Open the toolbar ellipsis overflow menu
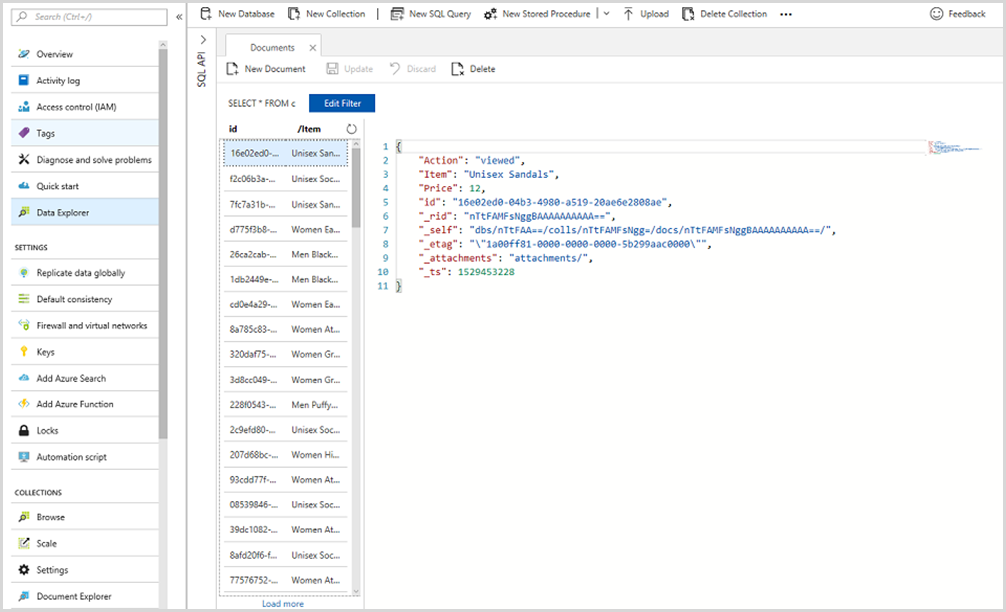The image size is (1006, 612). click(785, 13)
